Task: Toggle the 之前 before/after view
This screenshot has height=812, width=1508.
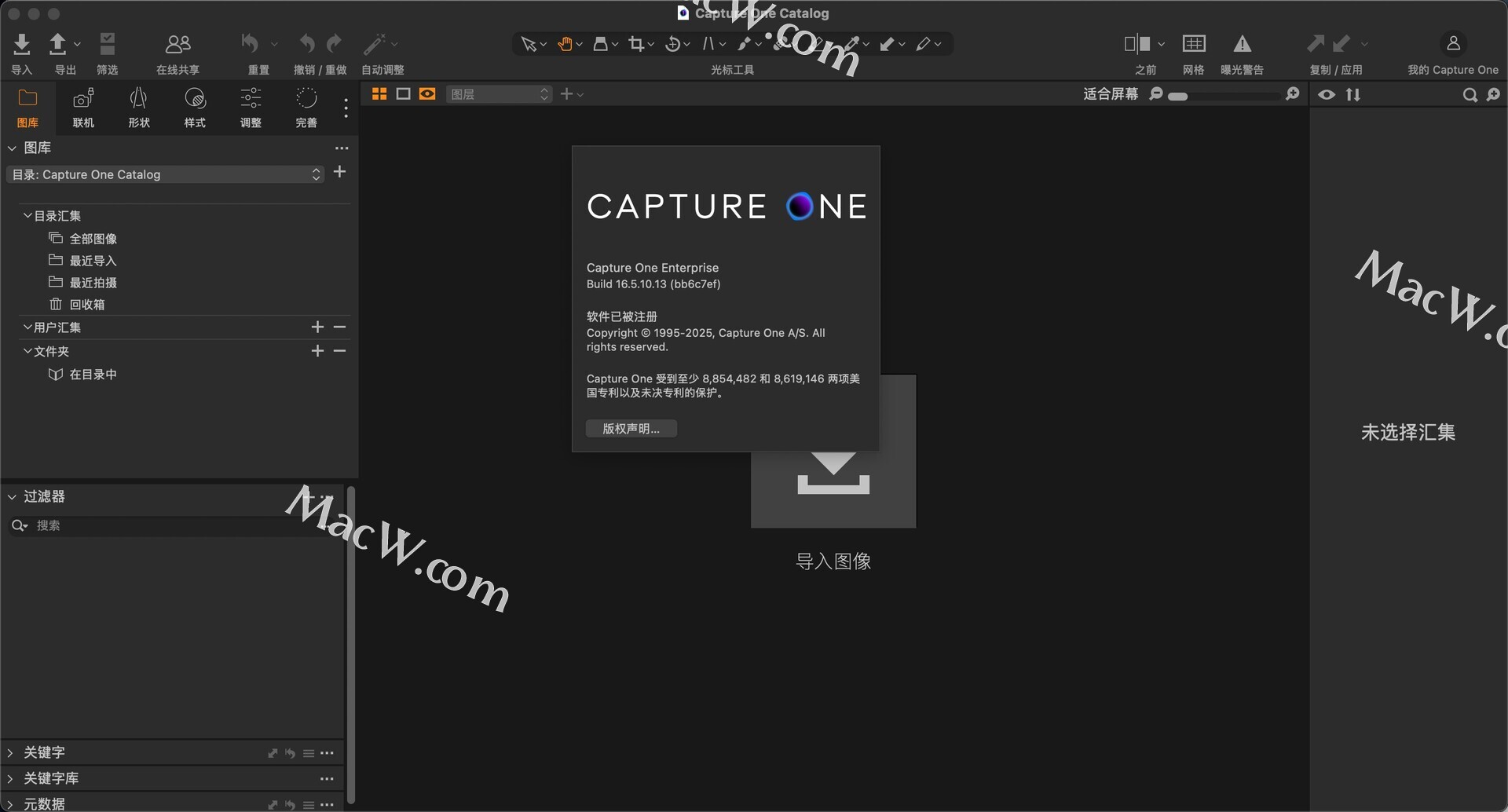Action: pyautogui.click(x=1137, y=44)
